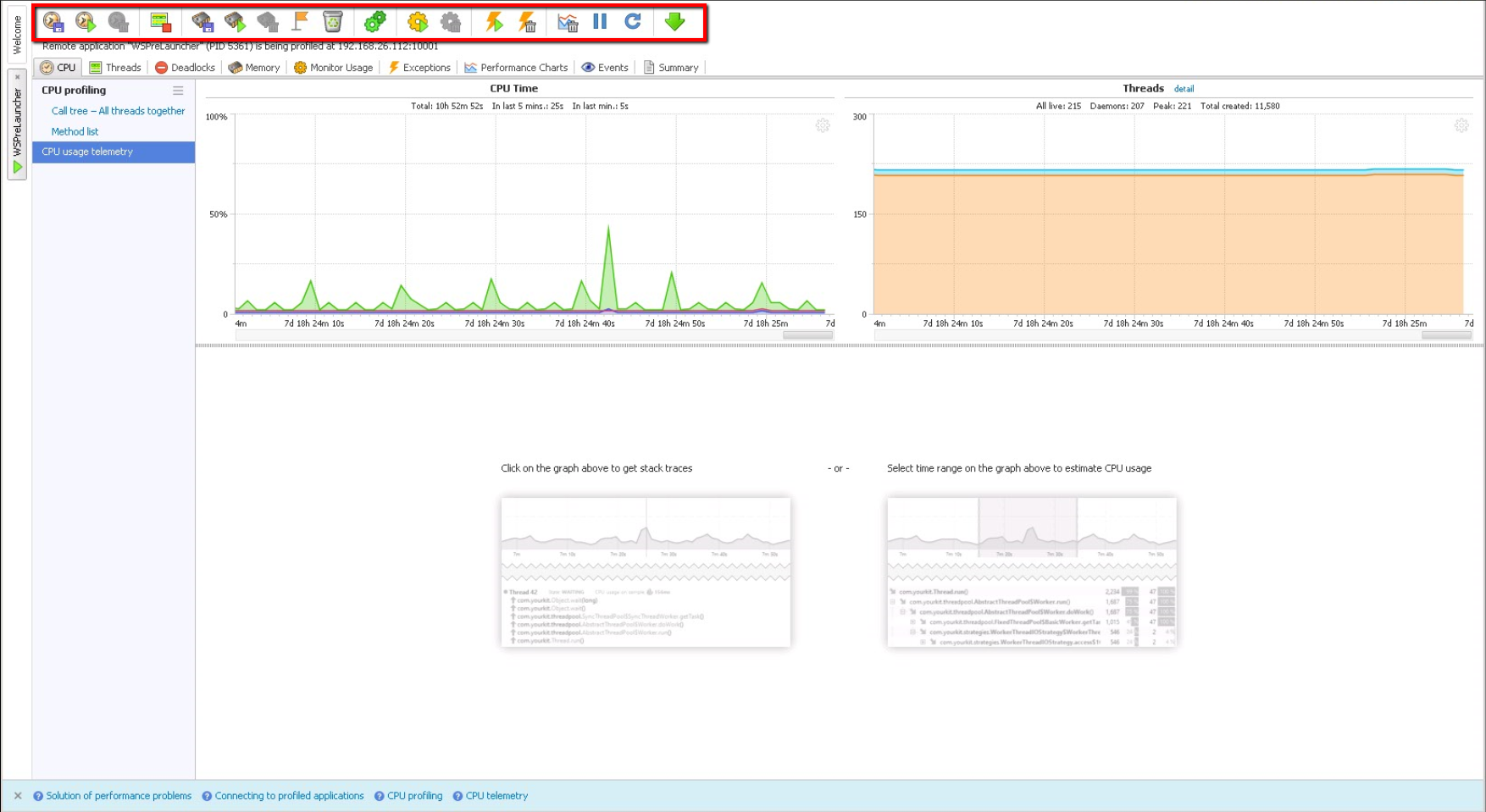Pause telemetry updates
This screenshot has width=1486, height=812.
click(x=599, y=21)
